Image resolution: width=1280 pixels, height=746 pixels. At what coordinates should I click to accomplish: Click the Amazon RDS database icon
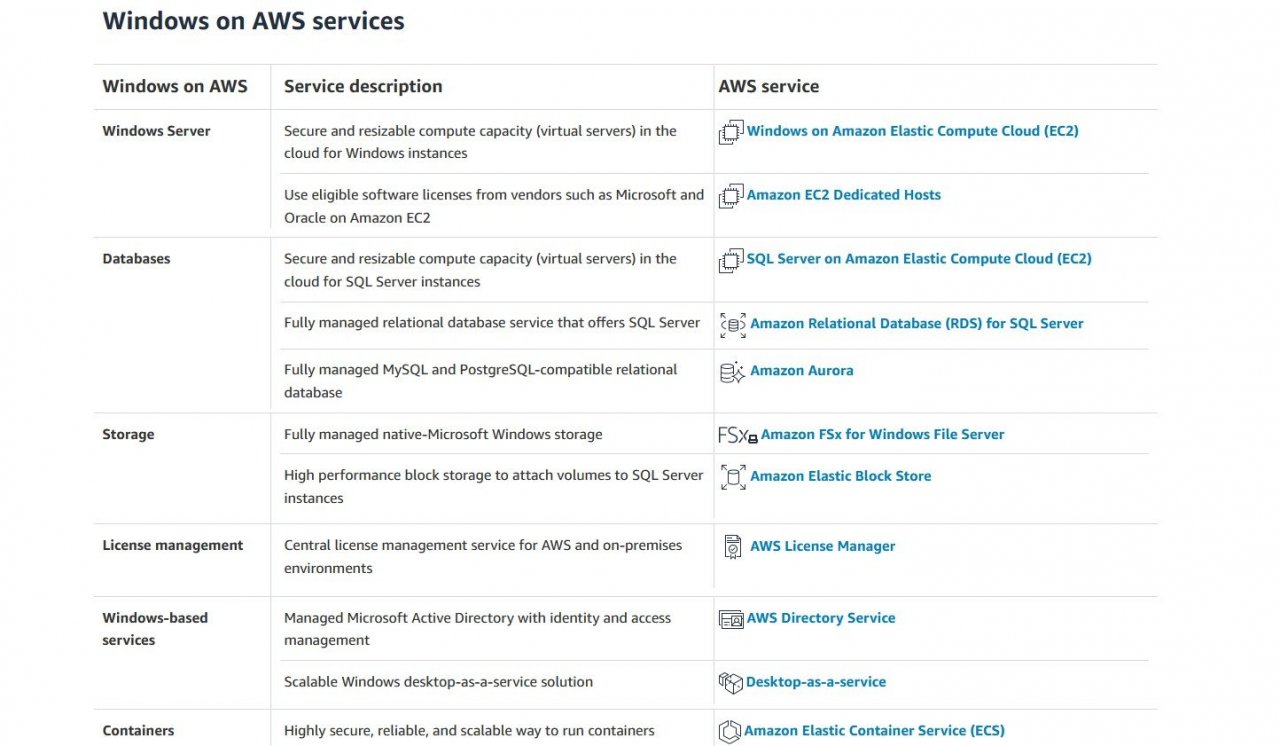[x=733, y=324]
